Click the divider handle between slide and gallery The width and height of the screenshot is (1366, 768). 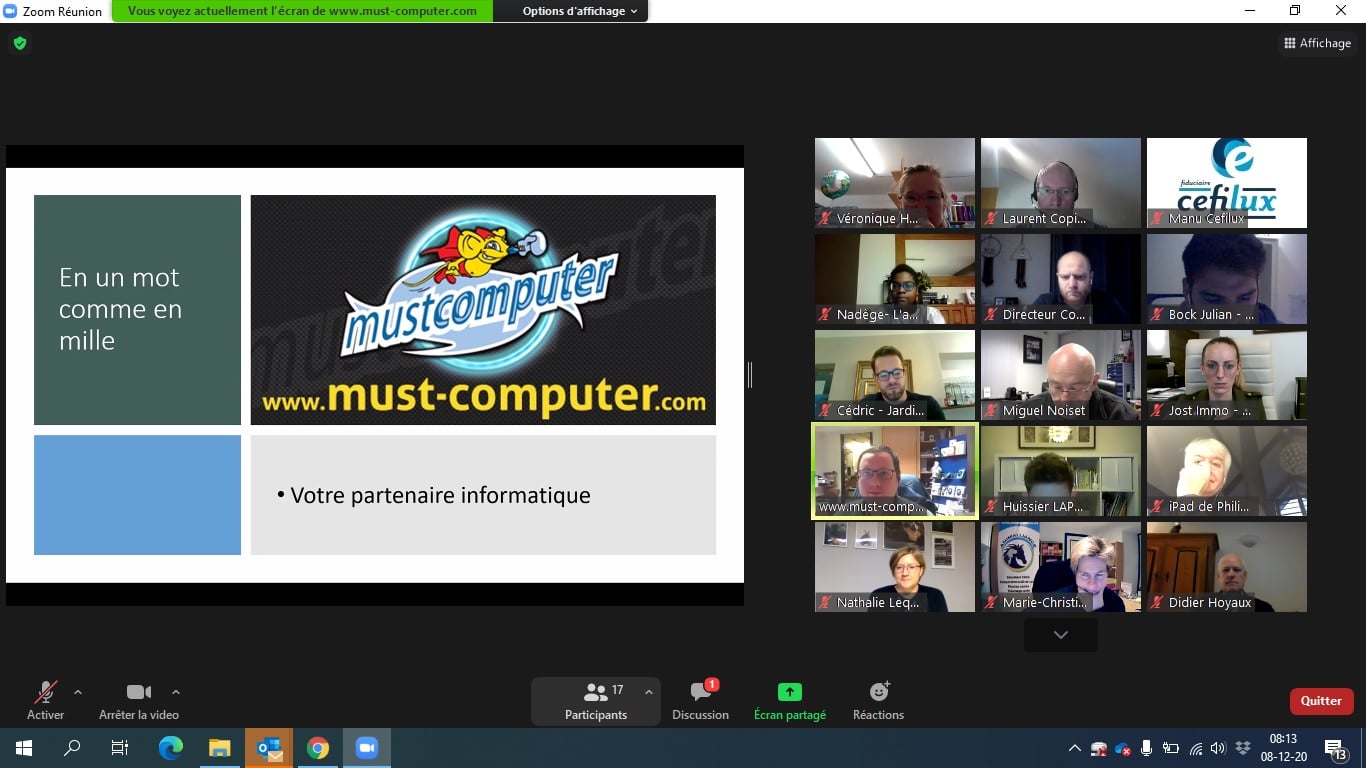(x=750, y=375)
